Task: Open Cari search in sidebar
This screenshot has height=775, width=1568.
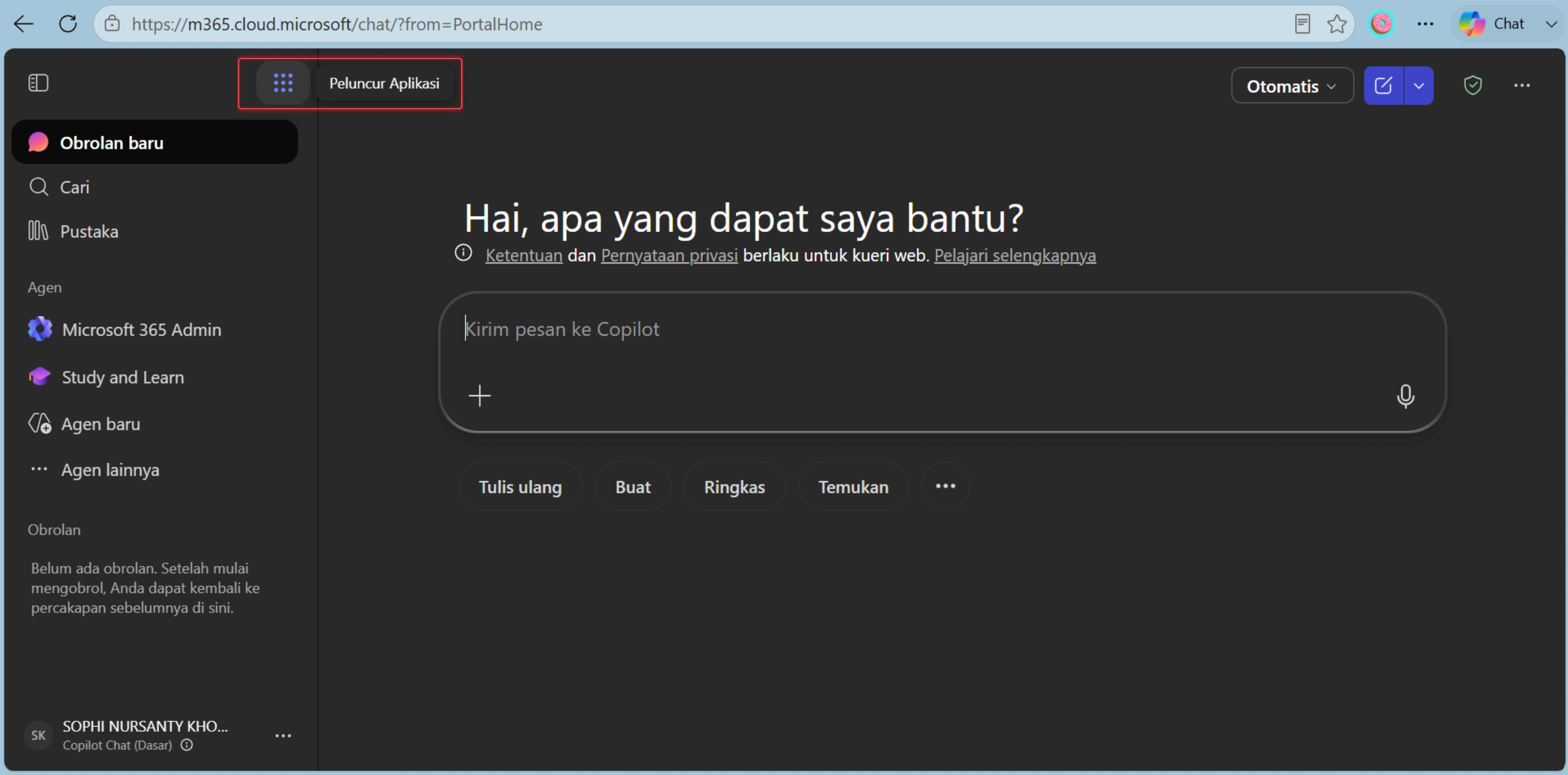Action: click(x=155, y=187)
